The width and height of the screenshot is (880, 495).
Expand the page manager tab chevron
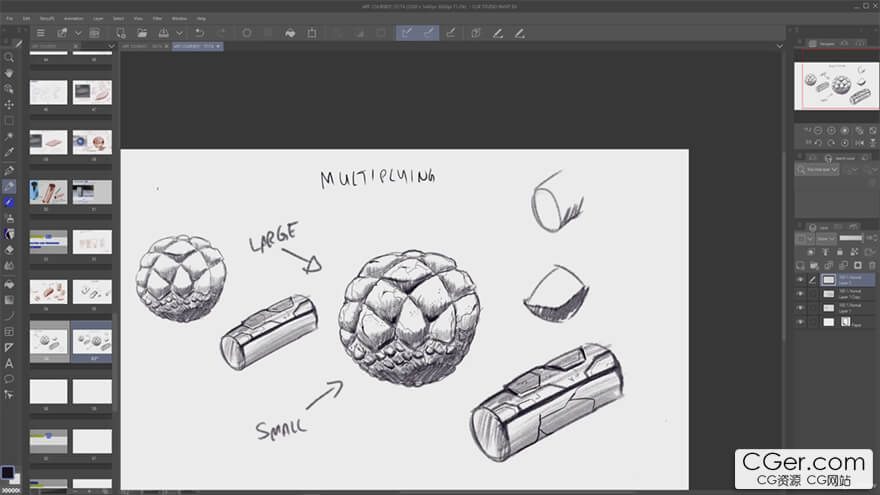coord(111,46)
